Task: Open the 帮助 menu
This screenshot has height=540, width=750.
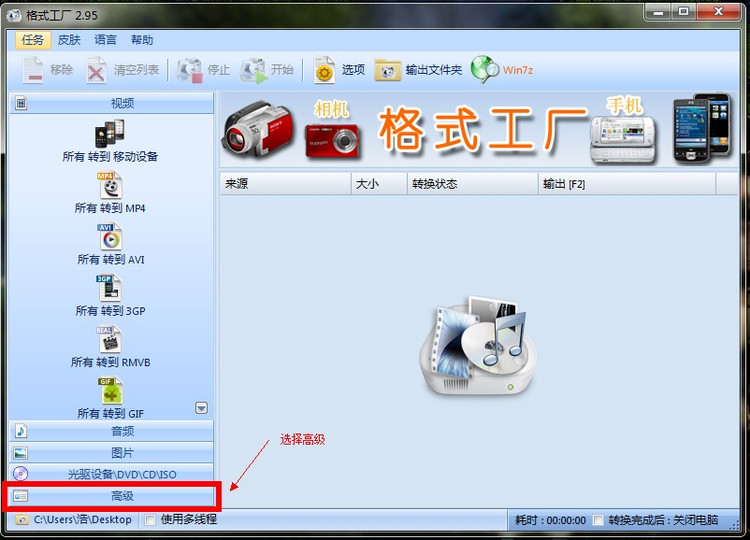Action: tap(142, 40)
